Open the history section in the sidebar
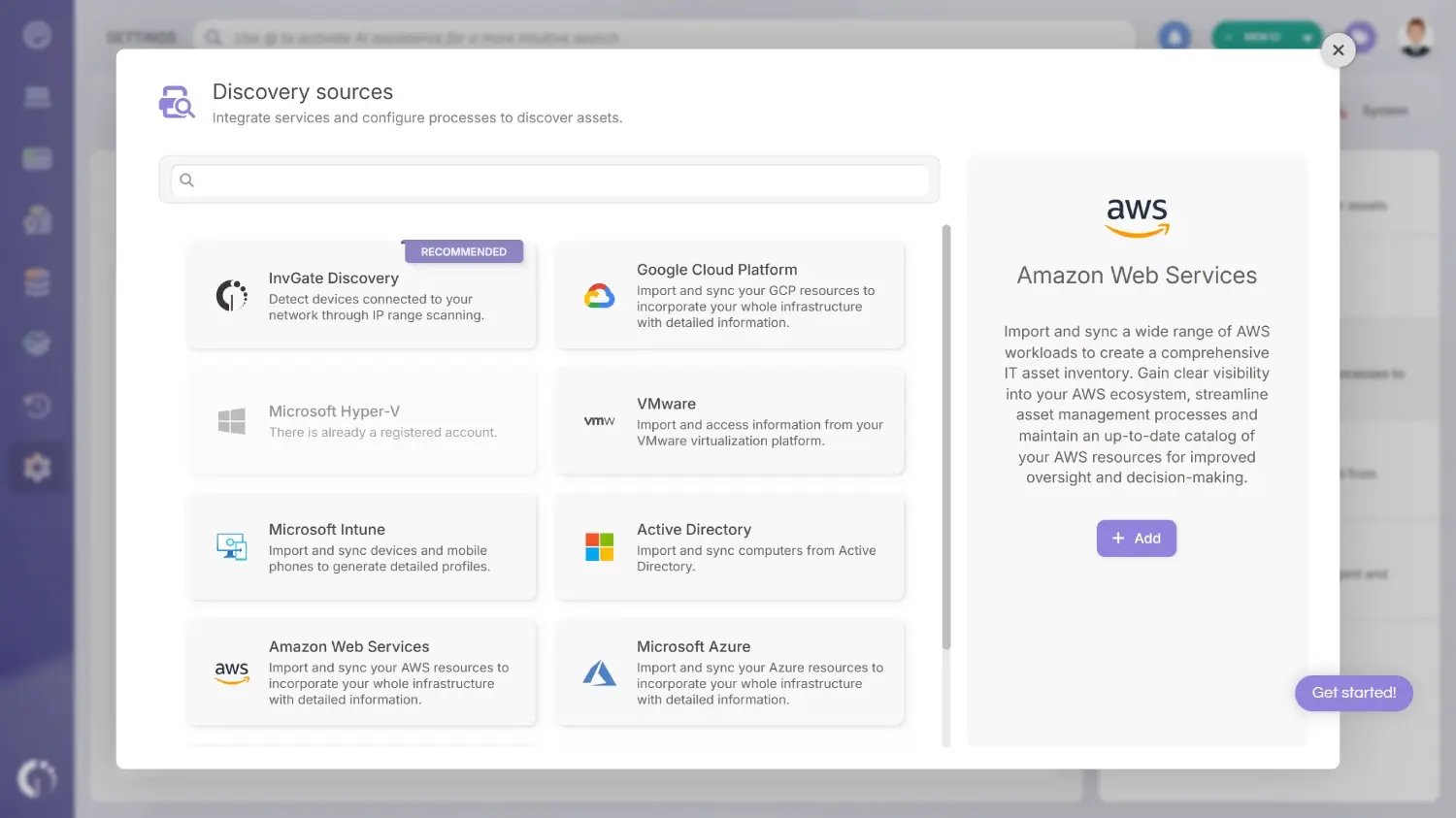This screenshot has height=818, width=1456. 37,406
